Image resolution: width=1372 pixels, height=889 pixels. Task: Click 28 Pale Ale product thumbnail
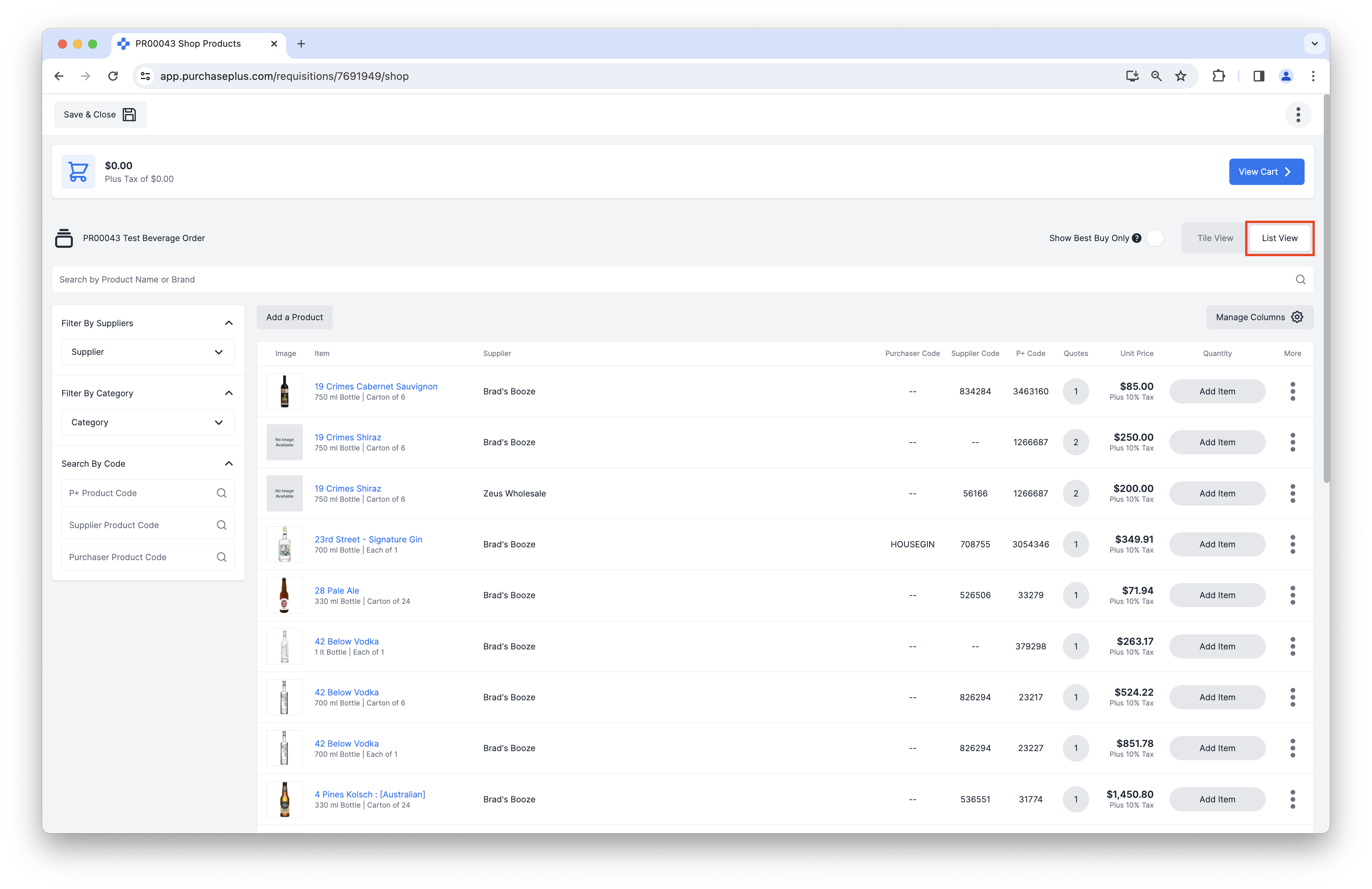pyautogui.click(x=284, y=595)
